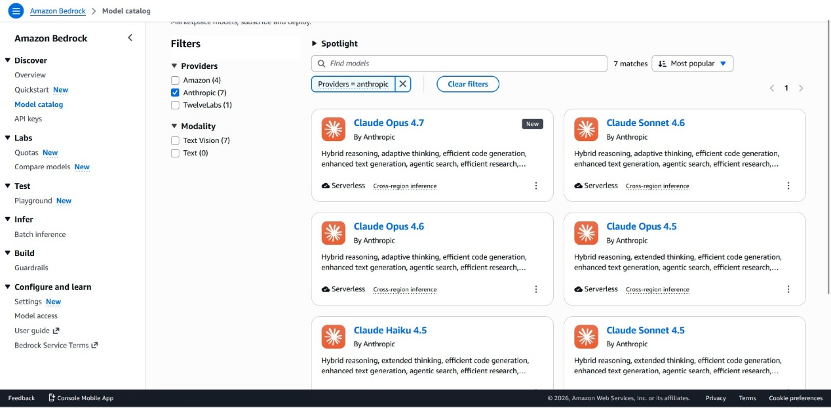This screenshot has width=831, height=408.
Task: Click the Serverless cloud icon on Claude Opus 4.6
Action: tap(325, 289)
